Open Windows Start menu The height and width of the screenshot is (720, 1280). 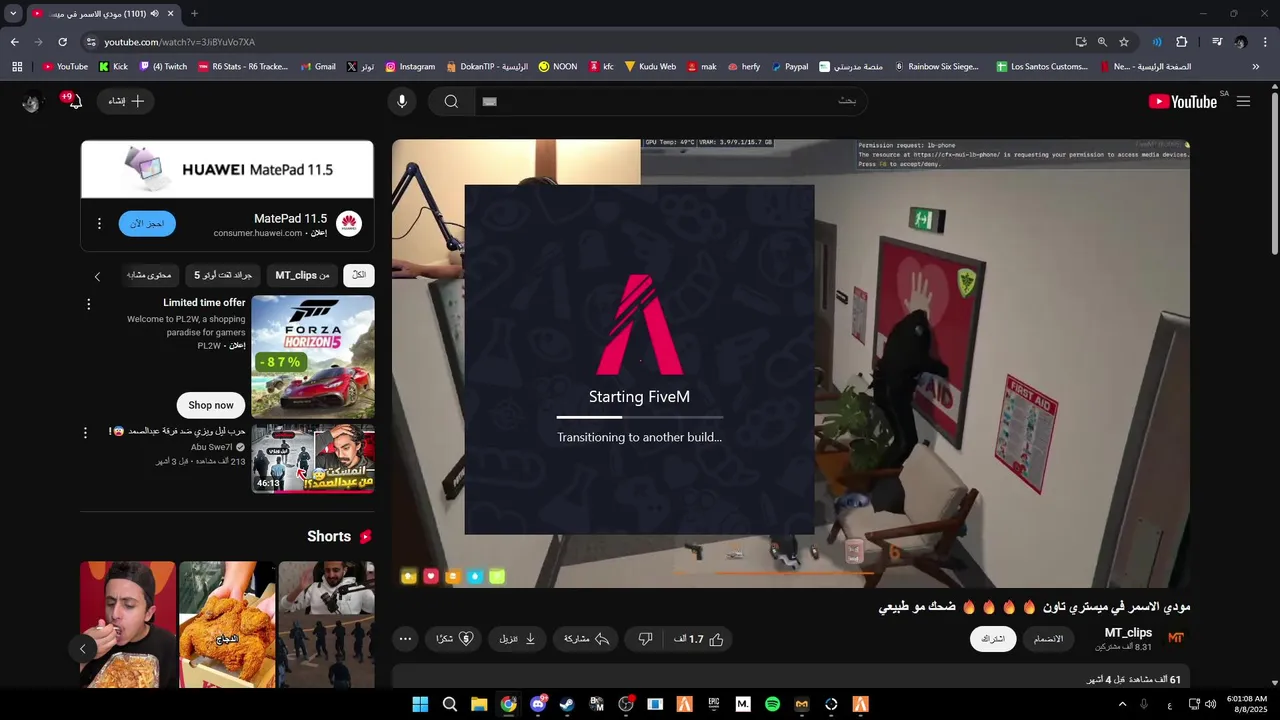420,704
